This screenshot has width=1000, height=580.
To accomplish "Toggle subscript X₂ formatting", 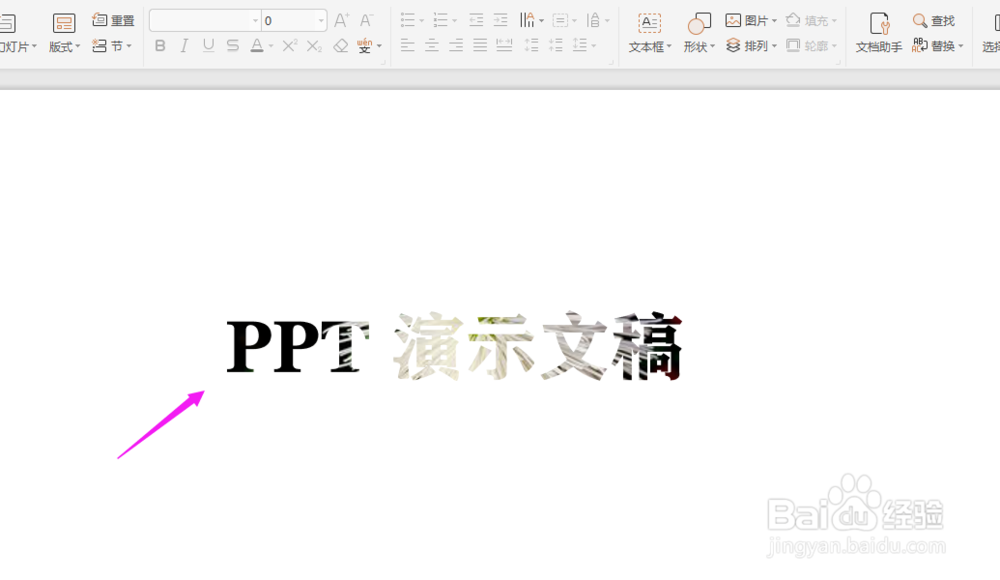I will click(314, 46).
